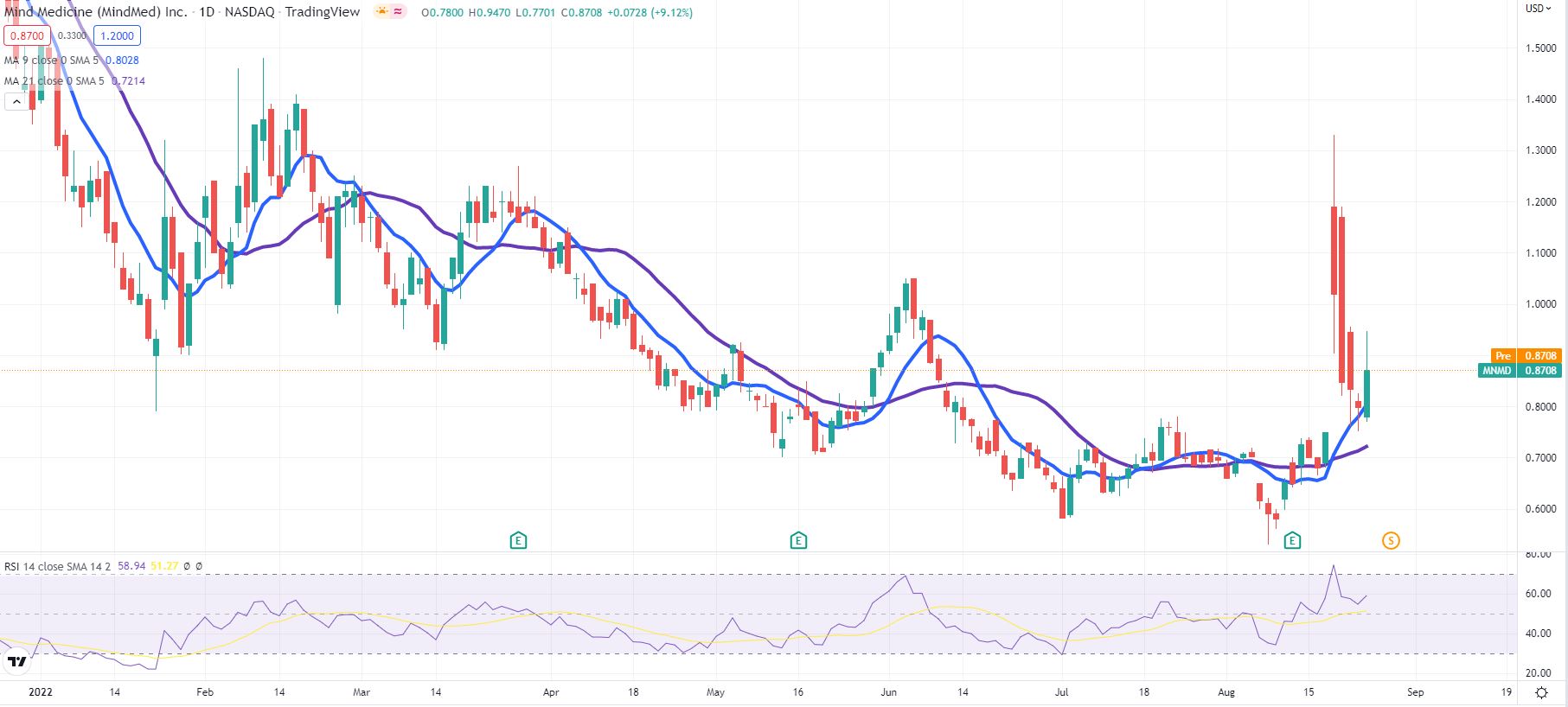Click the orange Pre price label
1568x707 pixels.
(1503, 356)
